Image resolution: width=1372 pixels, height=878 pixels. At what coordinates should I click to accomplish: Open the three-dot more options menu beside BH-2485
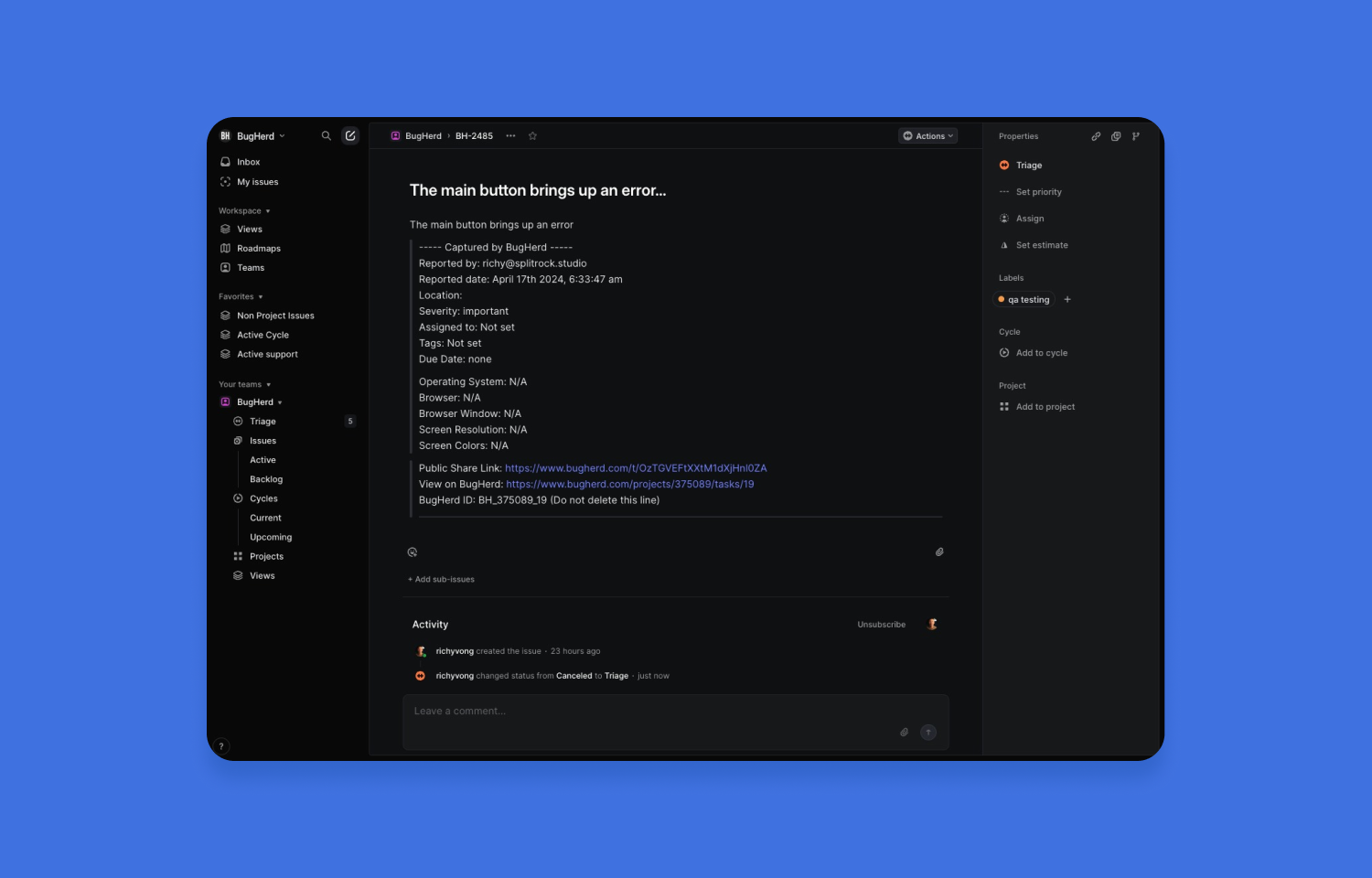click(x=510, y=136)
